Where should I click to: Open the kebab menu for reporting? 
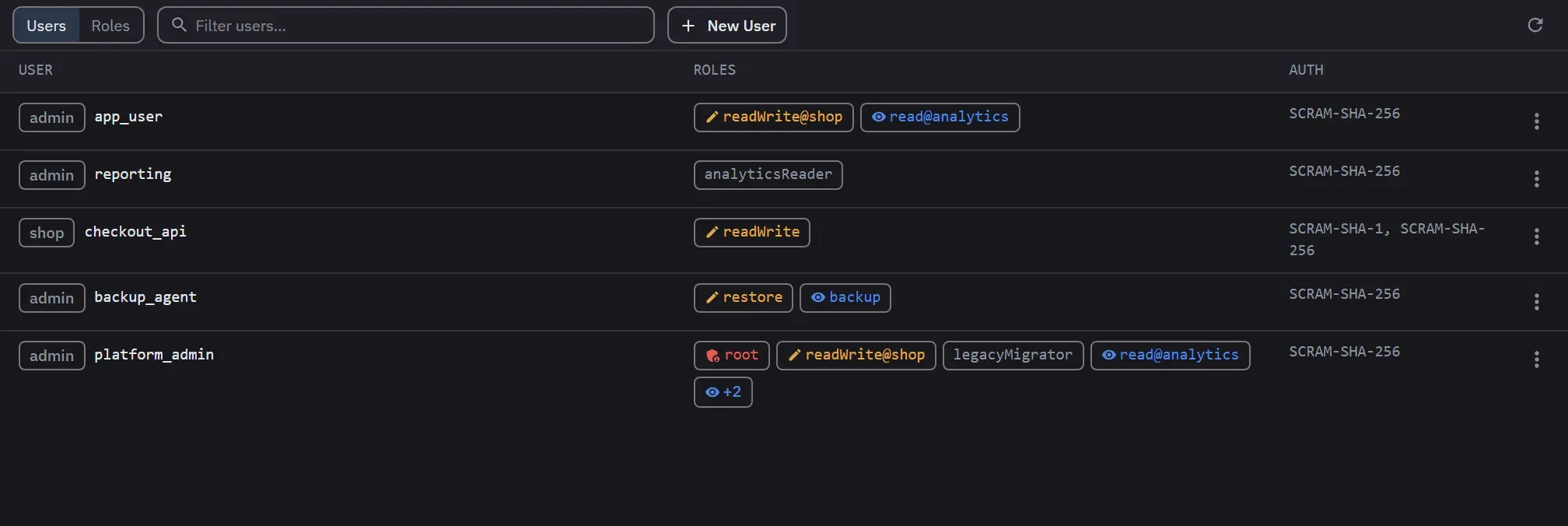(x=1536, y=179)
